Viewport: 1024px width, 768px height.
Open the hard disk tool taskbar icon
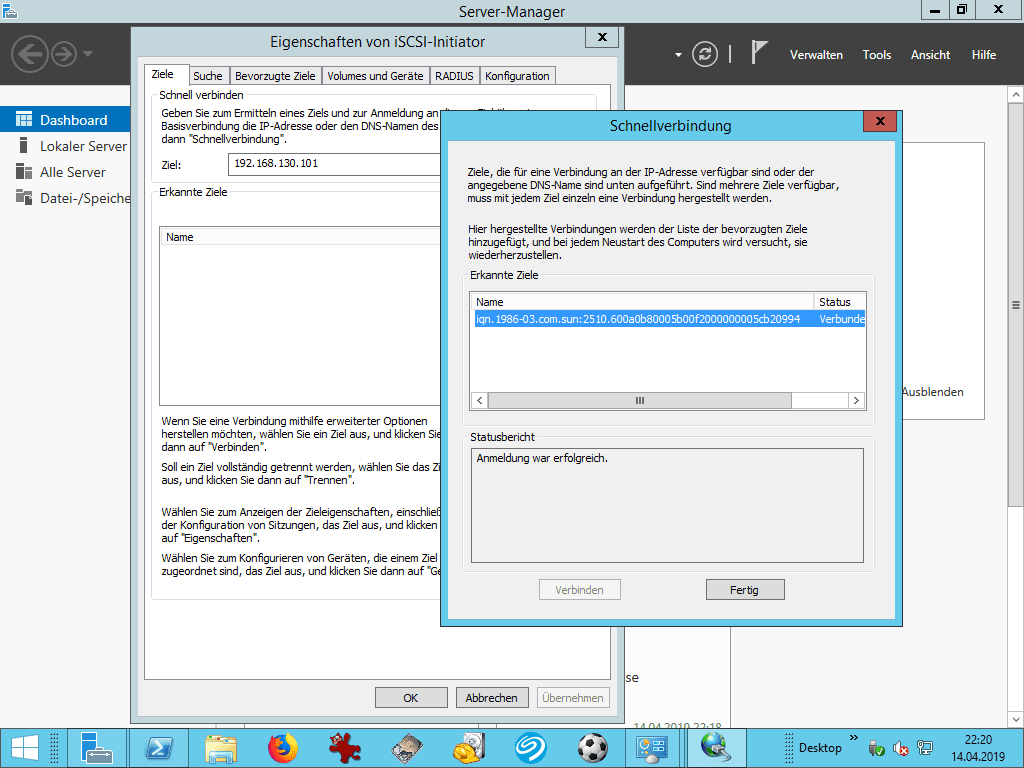tap(407, 748)
